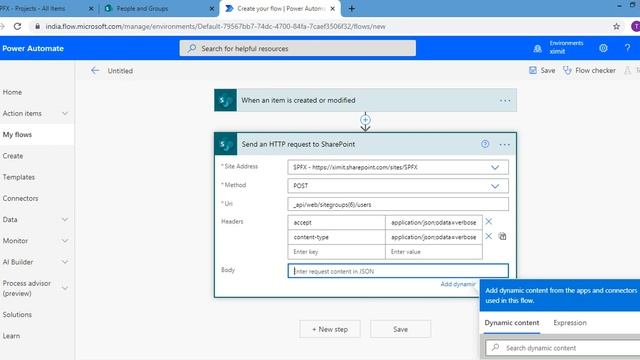Edit the accept header value field
640x360 pixels.
click(x=433, y=222)
